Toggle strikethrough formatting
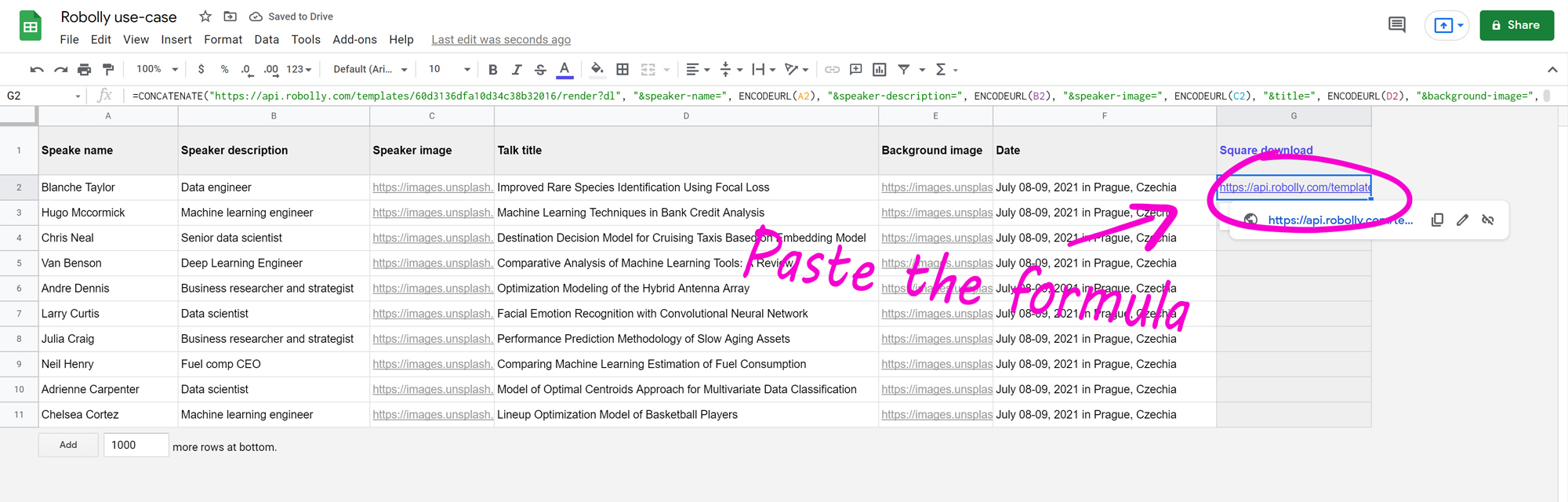1568x502 pixels. click(x=540, y=70)
